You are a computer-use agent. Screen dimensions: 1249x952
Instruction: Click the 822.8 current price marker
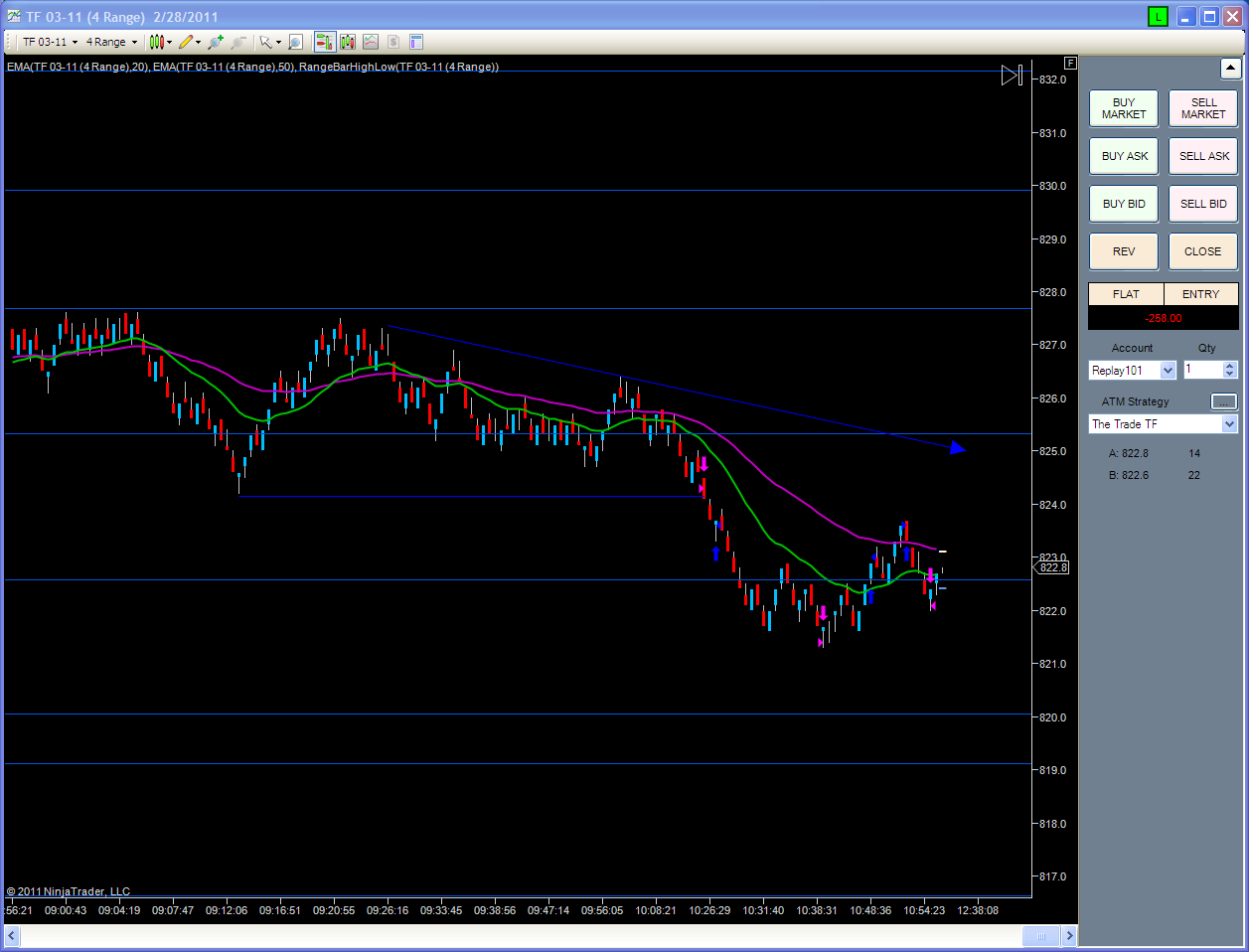point(1052,567)
